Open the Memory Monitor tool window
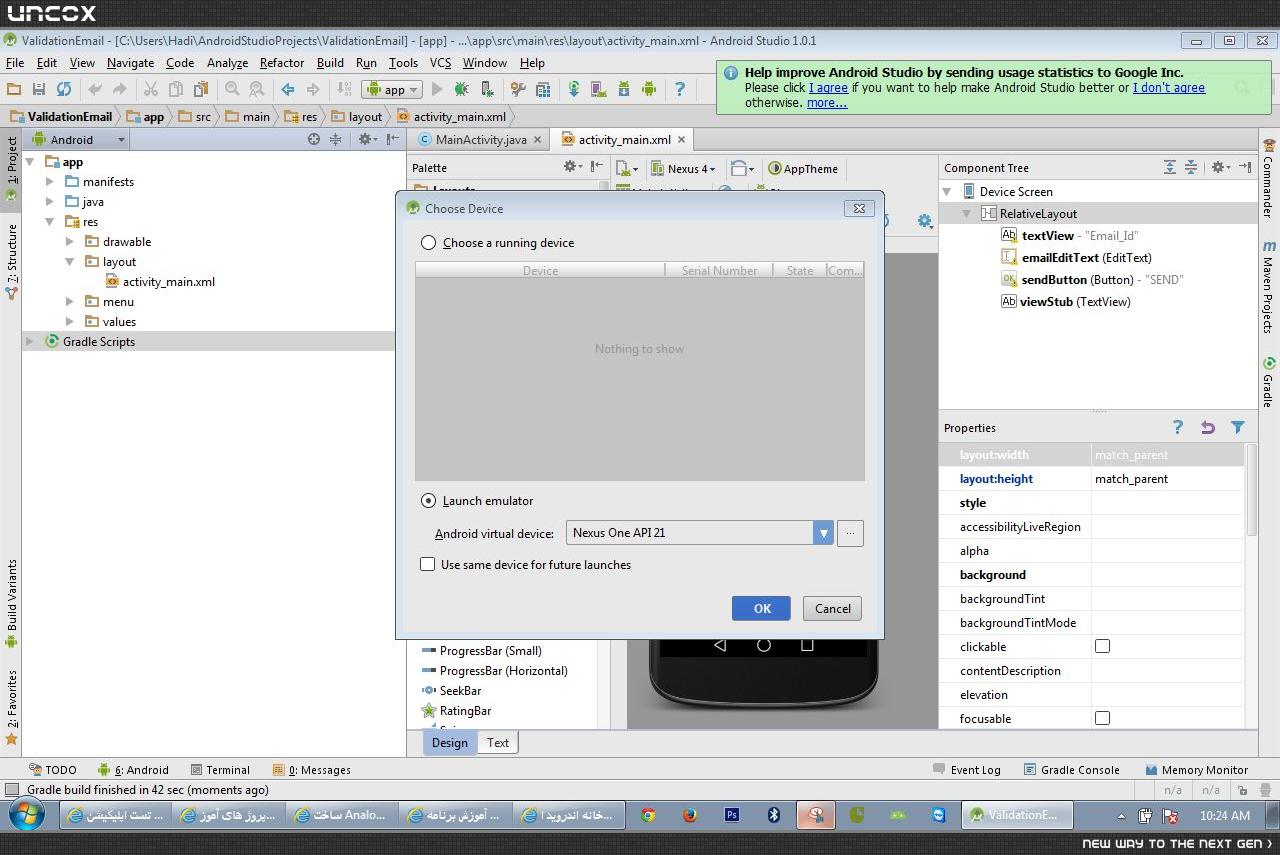 pos(1196,770)
